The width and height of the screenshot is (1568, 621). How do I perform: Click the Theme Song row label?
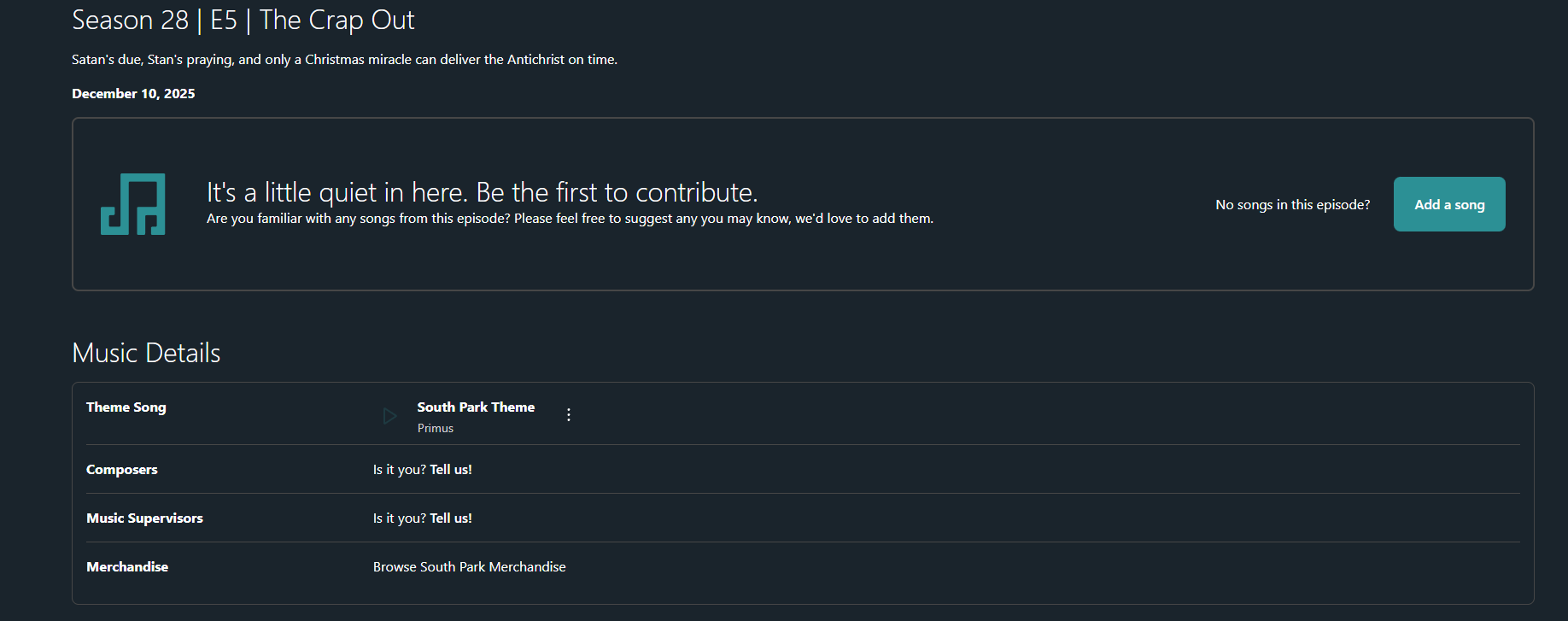click(126, 407)
